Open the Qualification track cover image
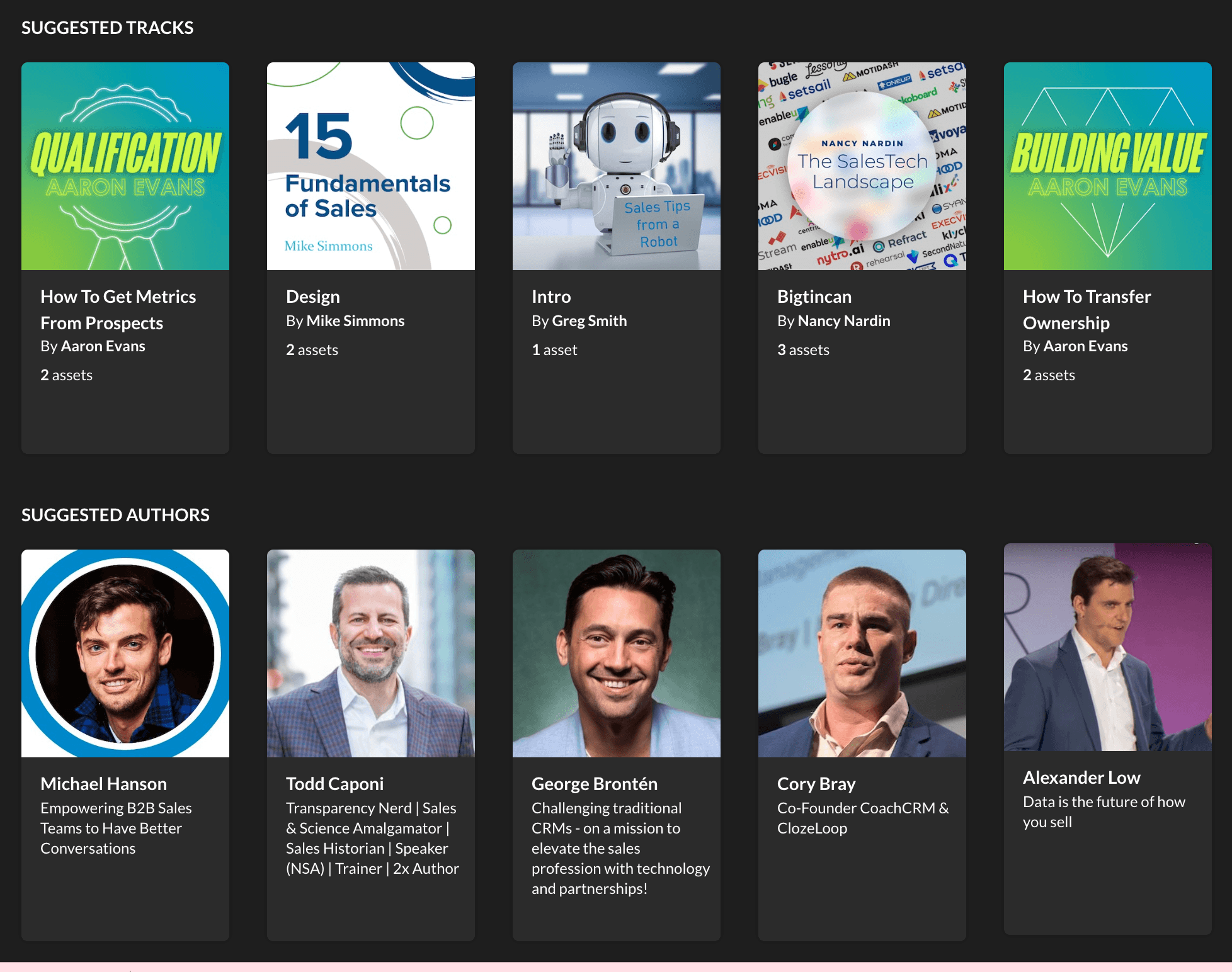 click(x=125, y=166)
